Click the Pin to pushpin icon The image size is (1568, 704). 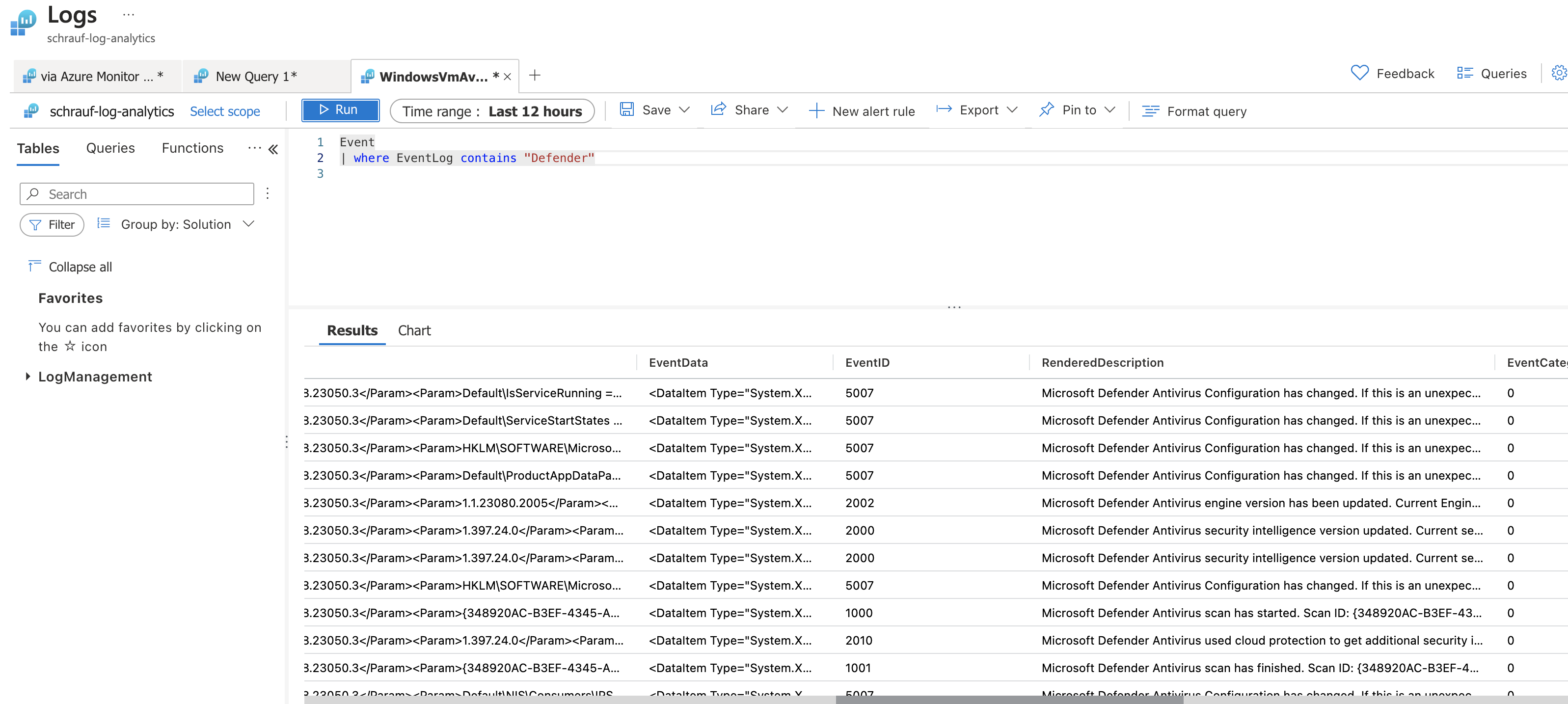click(1046, 109)
